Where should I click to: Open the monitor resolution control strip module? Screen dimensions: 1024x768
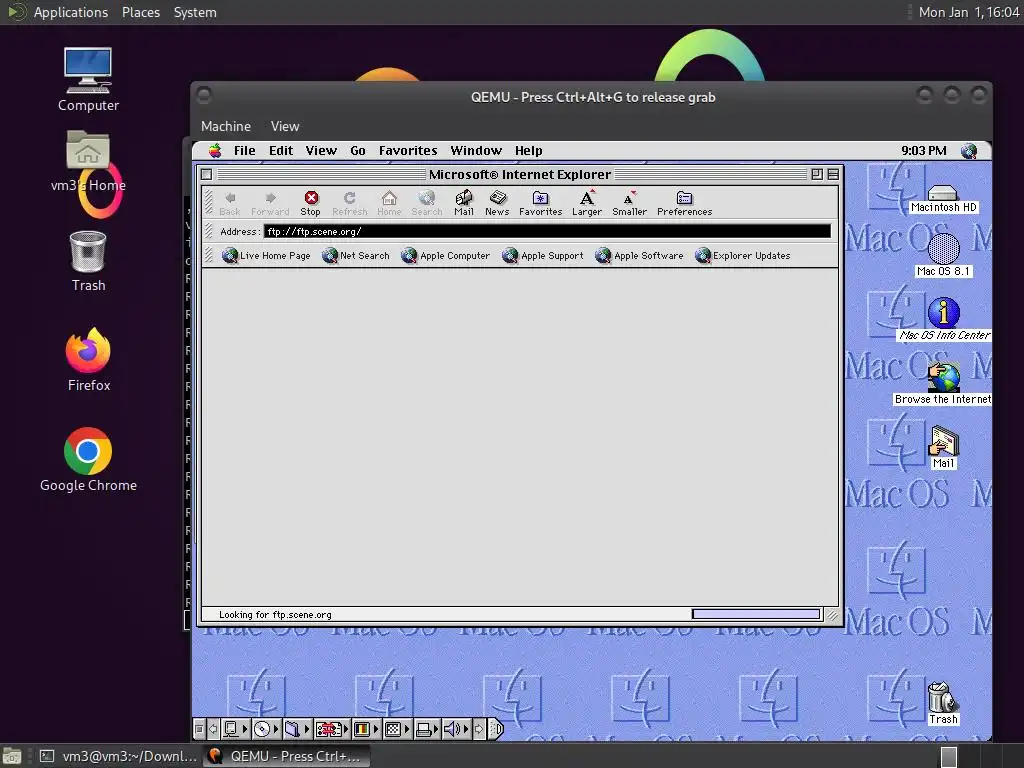click(397, 729)
